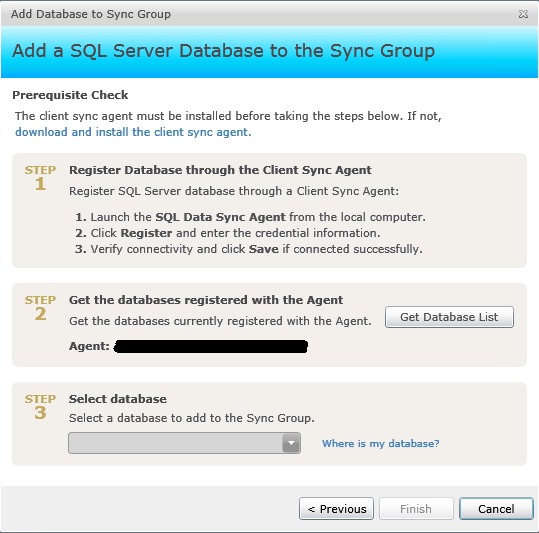The image size is (539, 533).
Task: Click the Agent: label
Action: tap(89, 346)
